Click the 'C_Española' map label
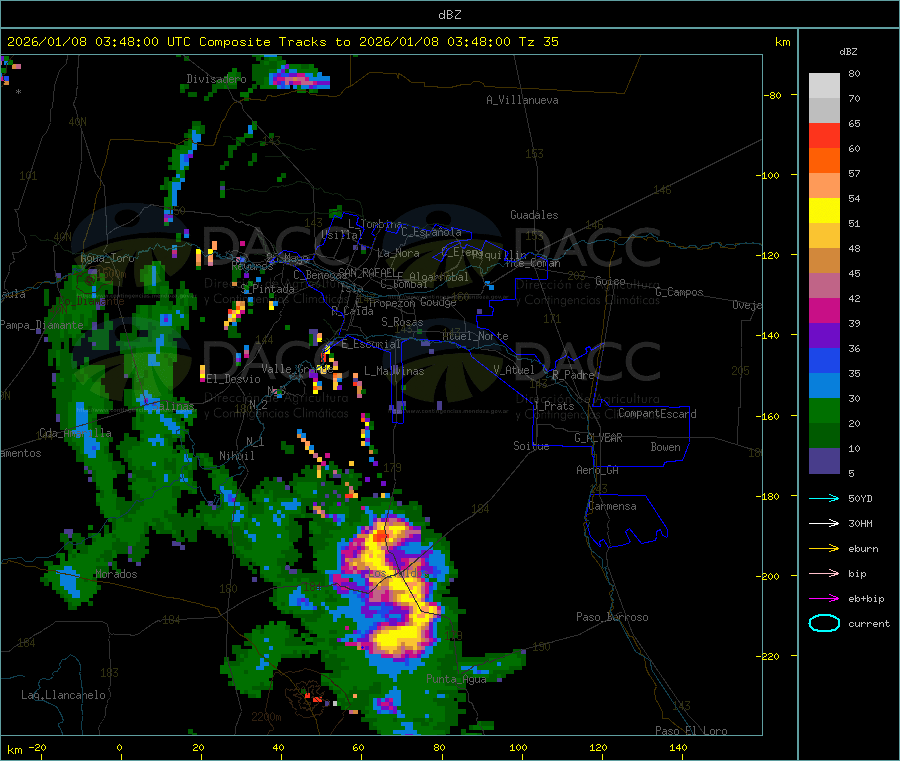Viewport: 900px width, 761px height. click(431, 232)
